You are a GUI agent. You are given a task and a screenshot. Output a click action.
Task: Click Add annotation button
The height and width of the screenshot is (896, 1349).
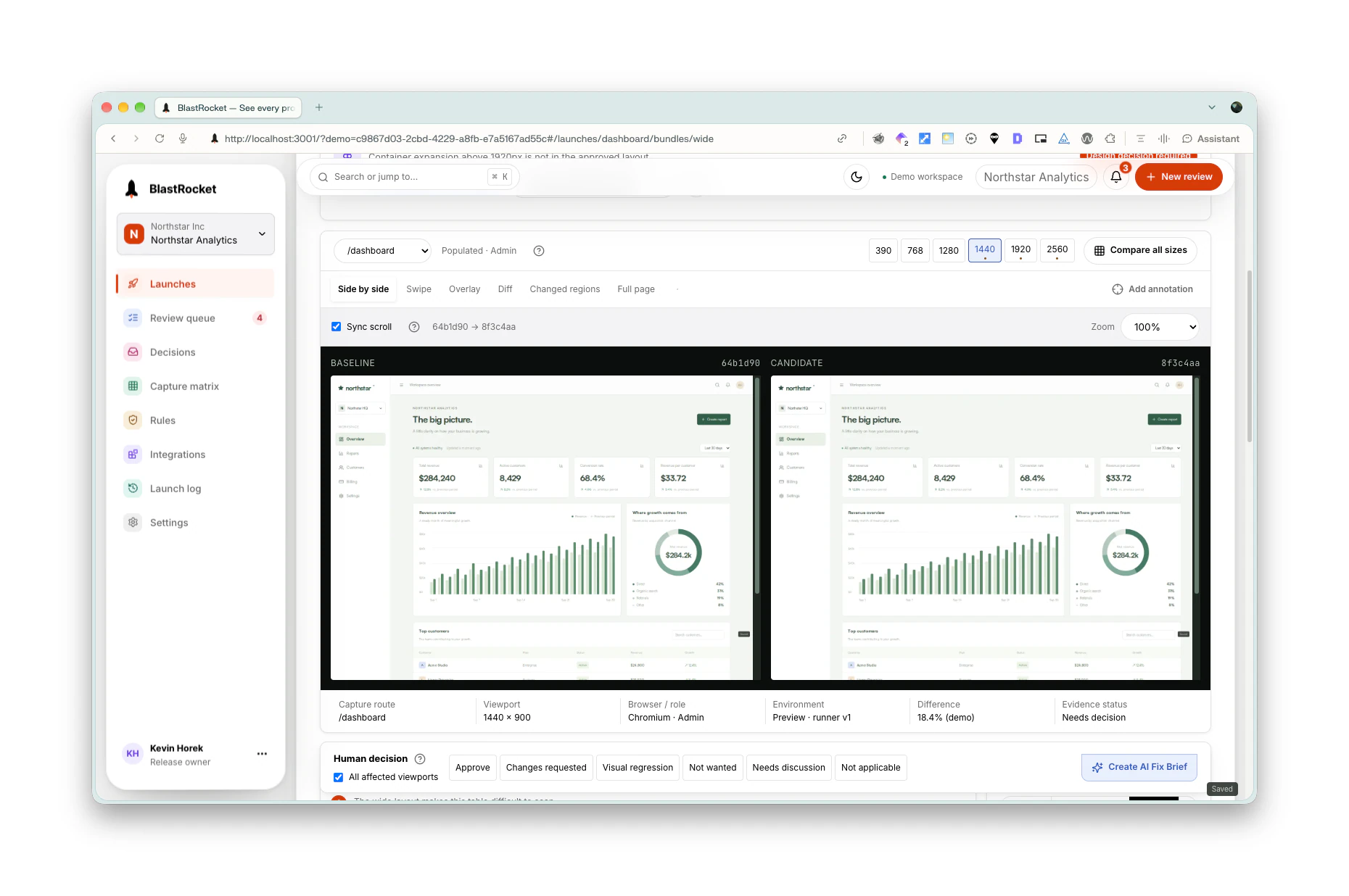point(1152,289)
